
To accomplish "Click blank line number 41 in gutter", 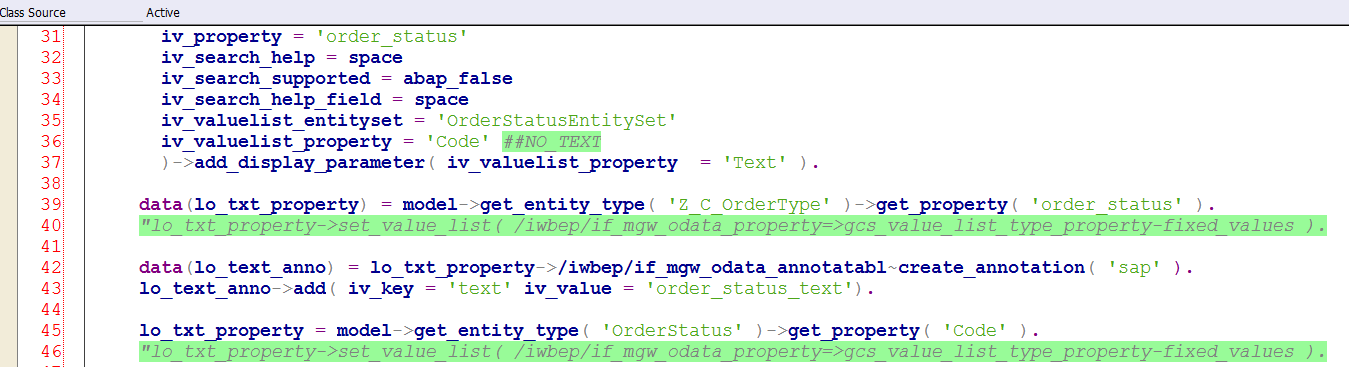I will [x=52, y=247].
